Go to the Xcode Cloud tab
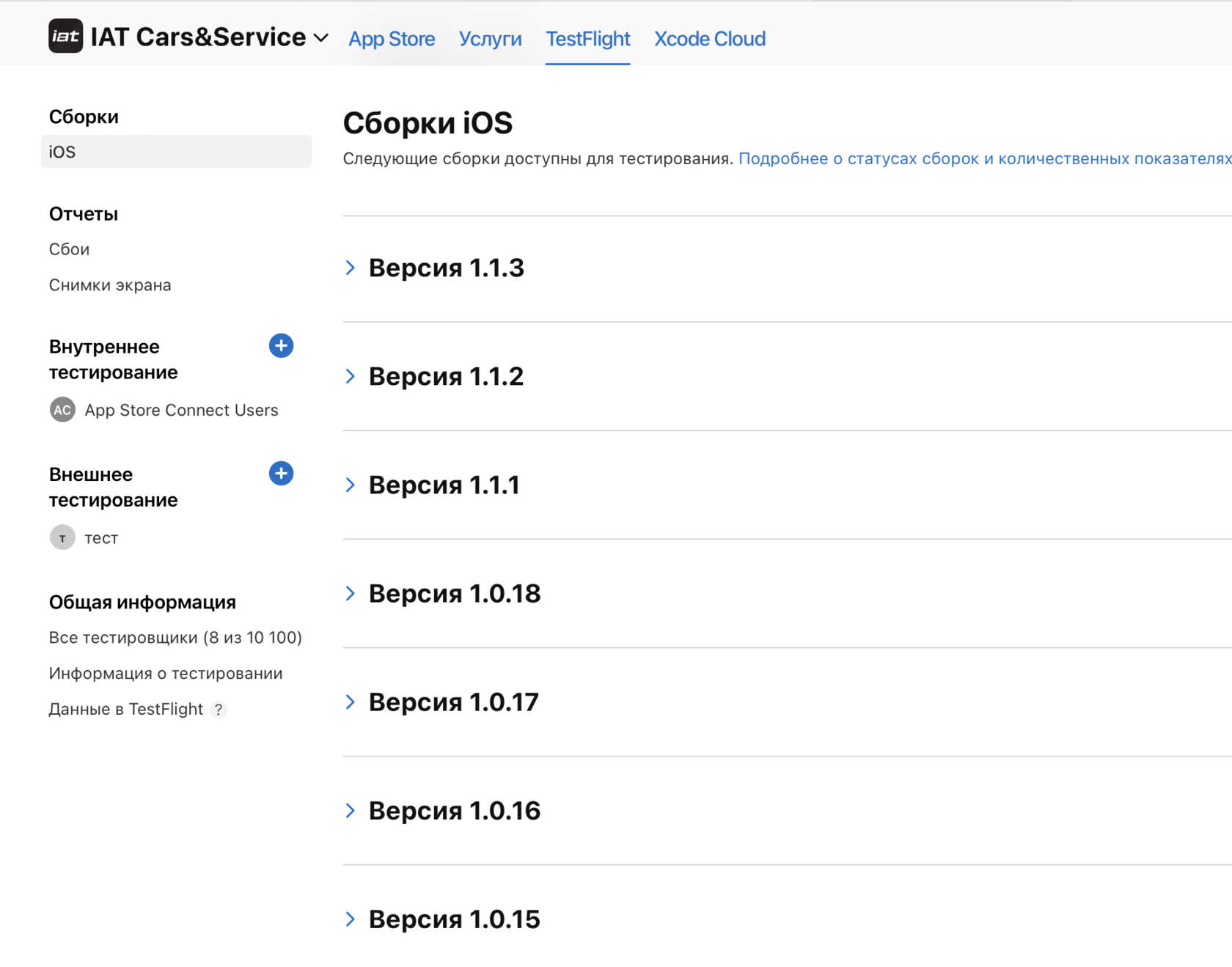 point(709,39)
